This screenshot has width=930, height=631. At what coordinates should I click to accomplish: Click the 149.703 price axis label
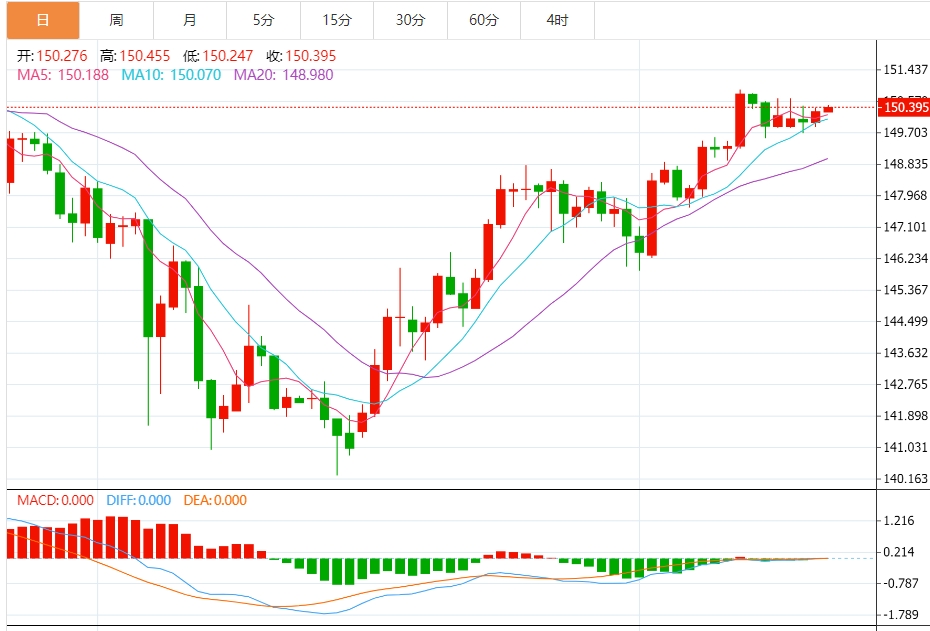(905, 132)
